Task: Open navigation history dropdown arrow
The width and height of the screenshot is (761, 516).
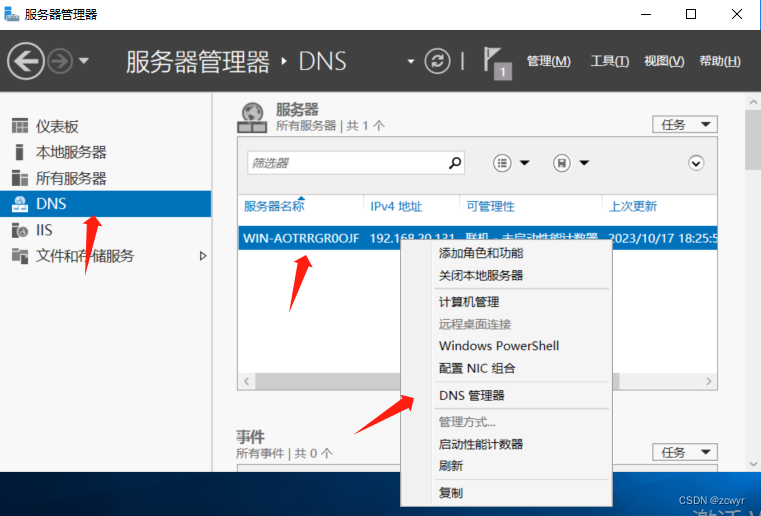Action: 83,61
